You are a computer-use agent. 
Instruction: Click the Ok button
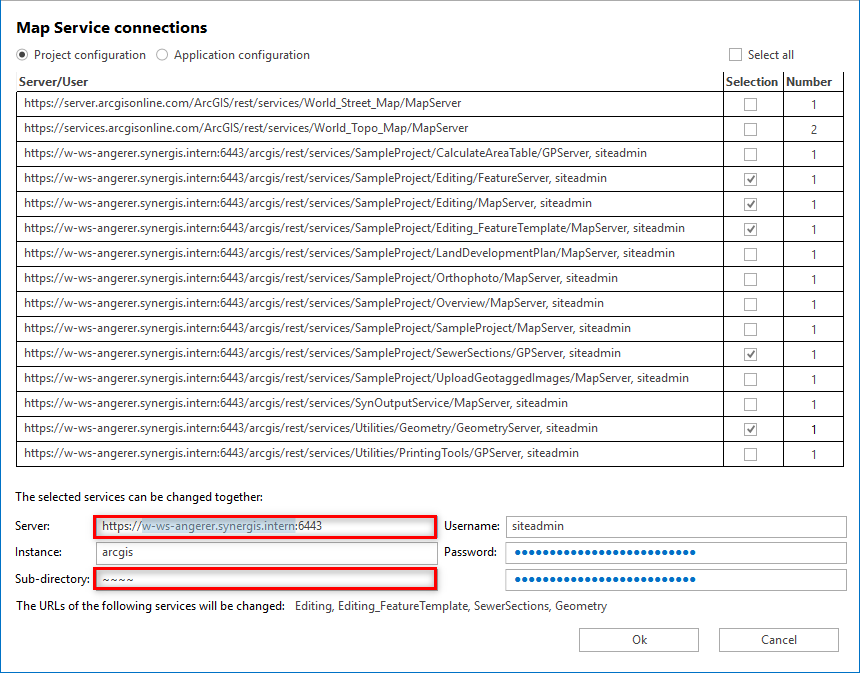coord(638,640)
